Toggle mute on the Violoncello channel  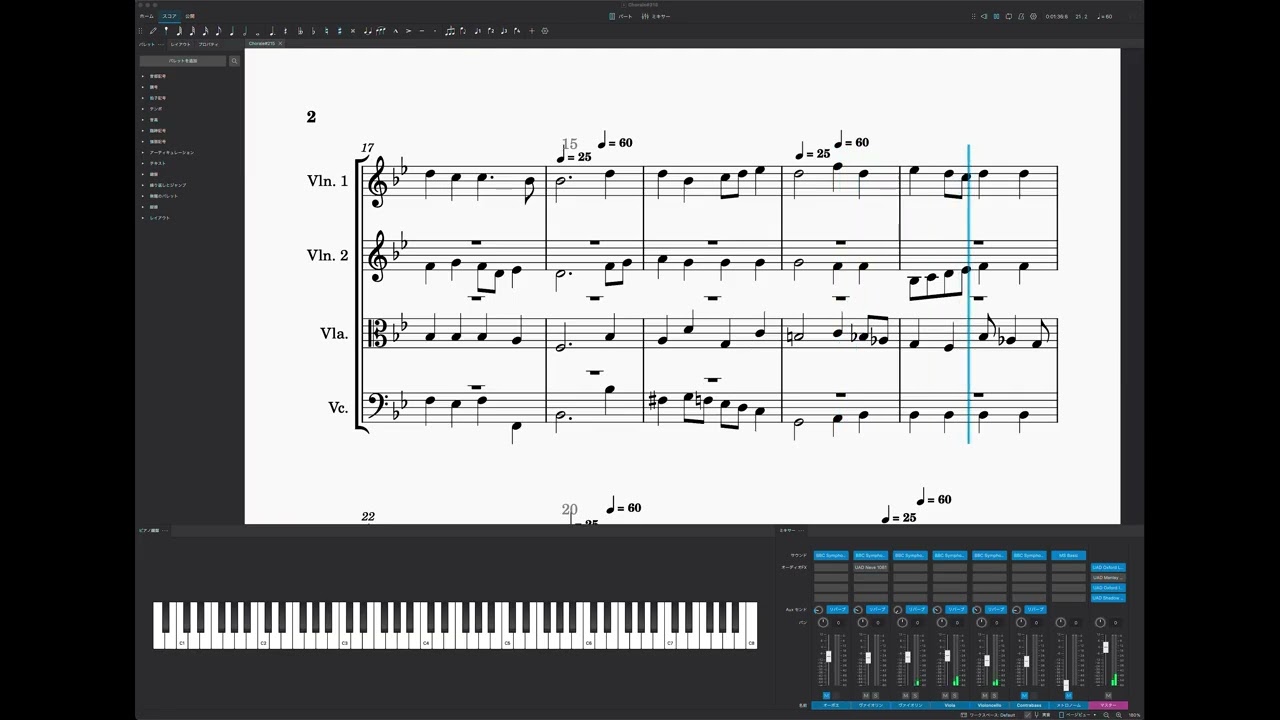pyautogui.click(x=985, y=695)
